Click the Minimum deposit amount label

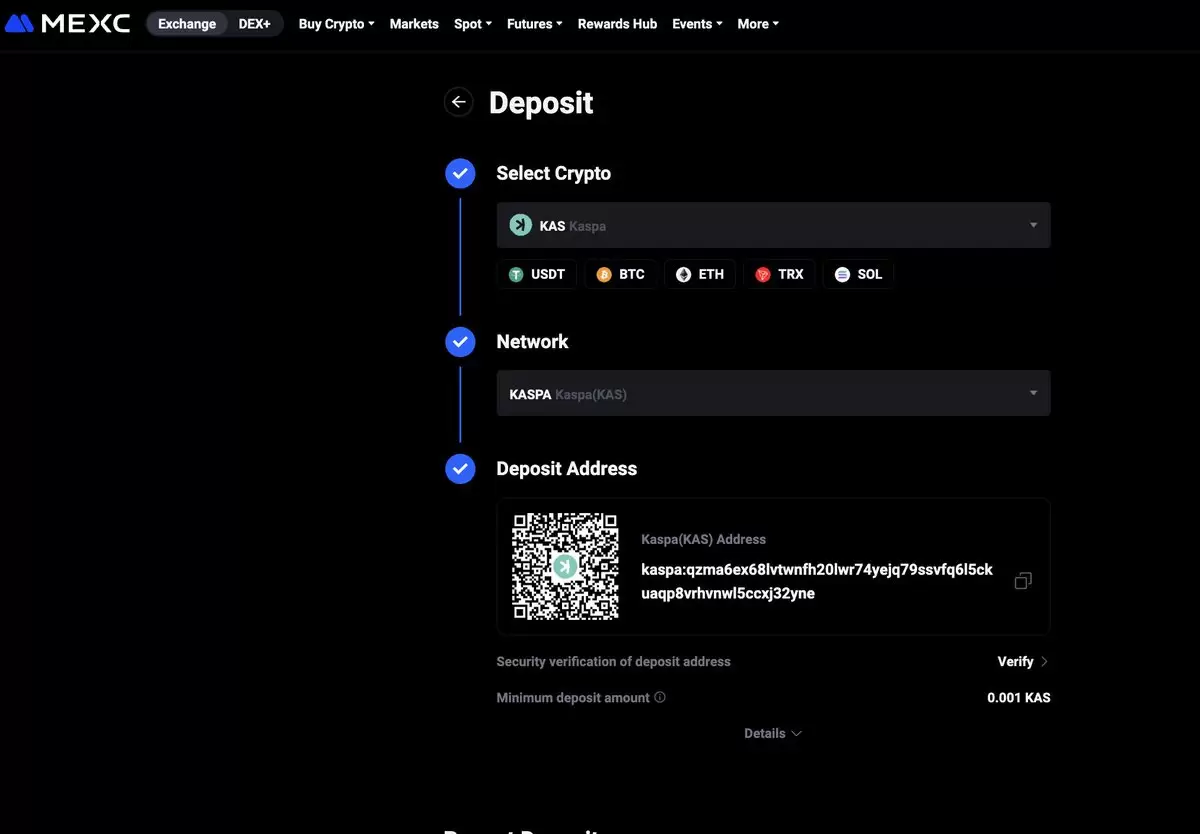(x=573, y=697)
